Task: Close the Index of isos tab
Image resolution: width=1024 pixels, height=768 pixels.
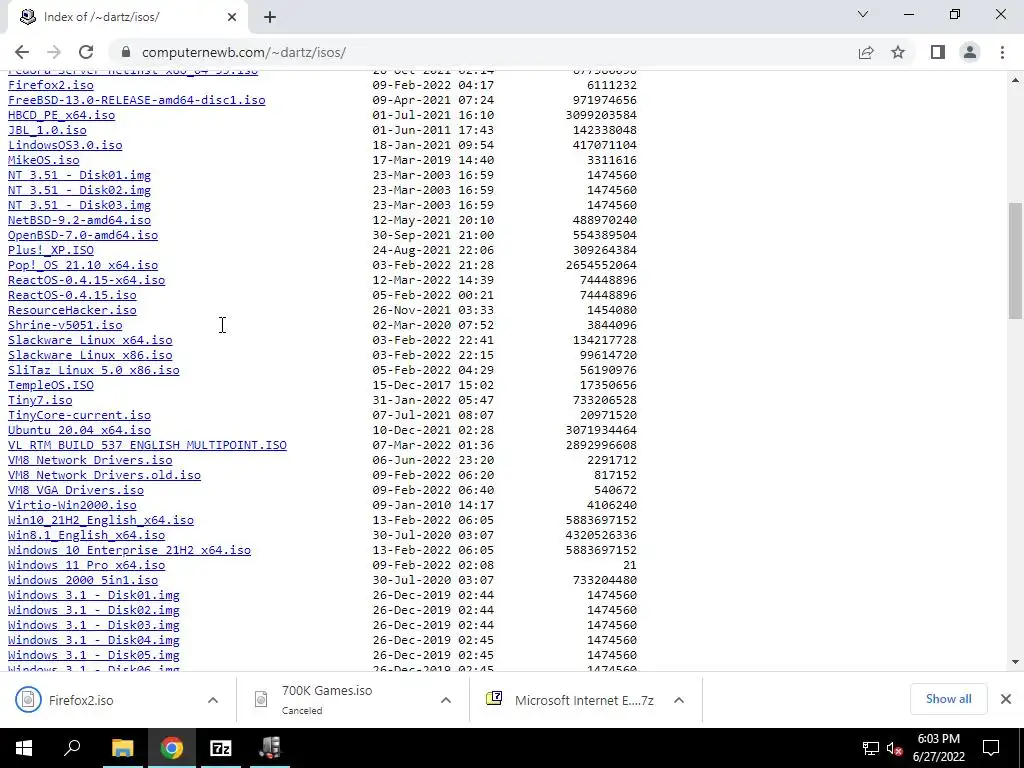Action: (x=232, y=17)
